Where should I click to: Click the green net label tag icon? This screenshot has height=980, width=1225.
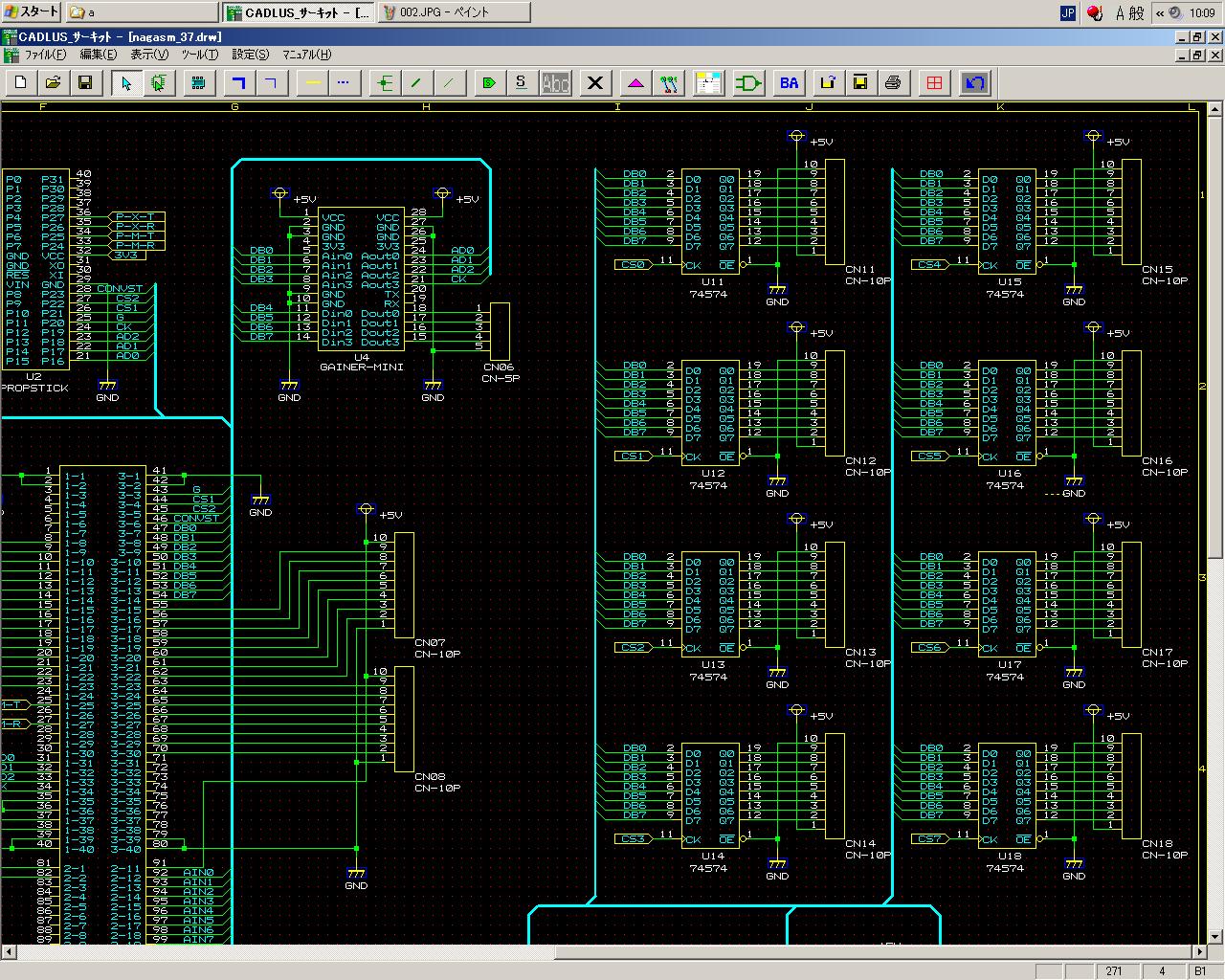pyautogui.click(x=489, y=83)
